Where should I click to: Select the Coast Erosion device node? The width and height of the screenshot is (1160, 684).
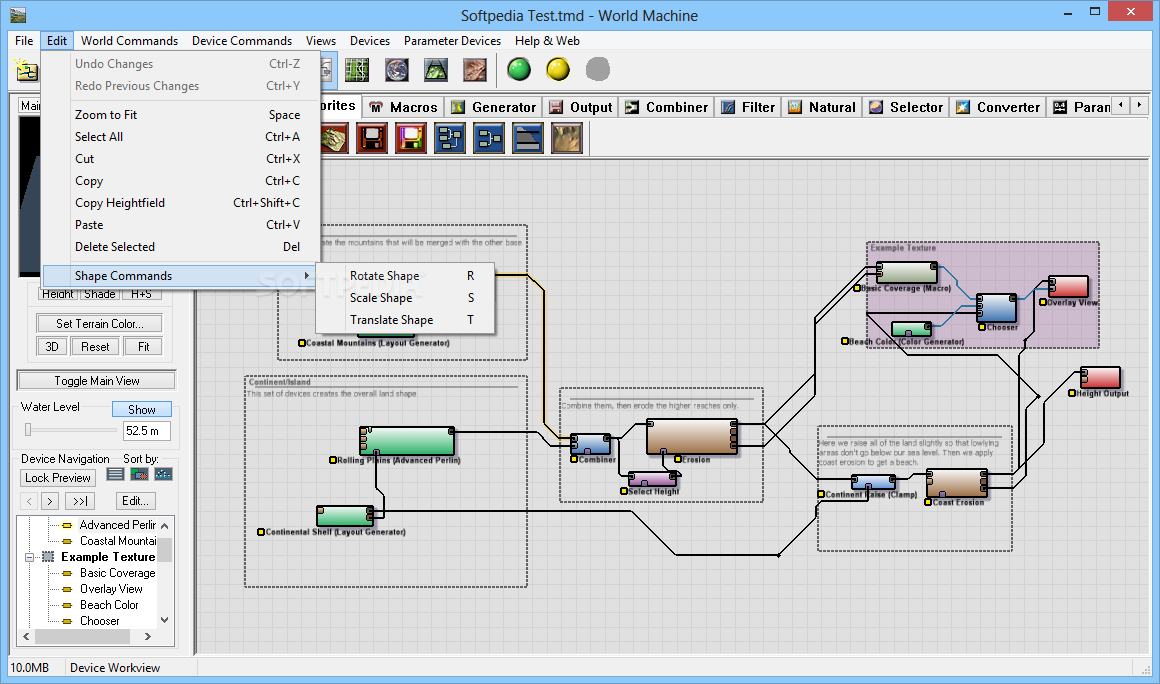click(x=957, y=484)
